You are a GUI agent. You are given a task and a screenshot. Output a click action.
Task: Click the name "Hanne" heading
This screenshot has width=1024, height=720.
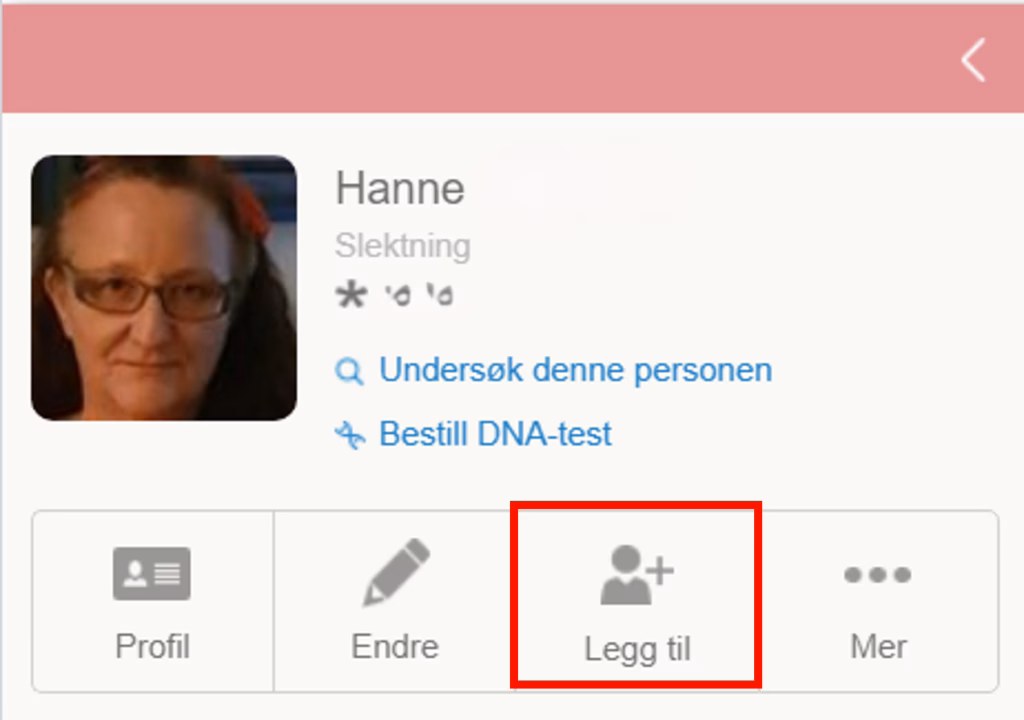[399, 188]
